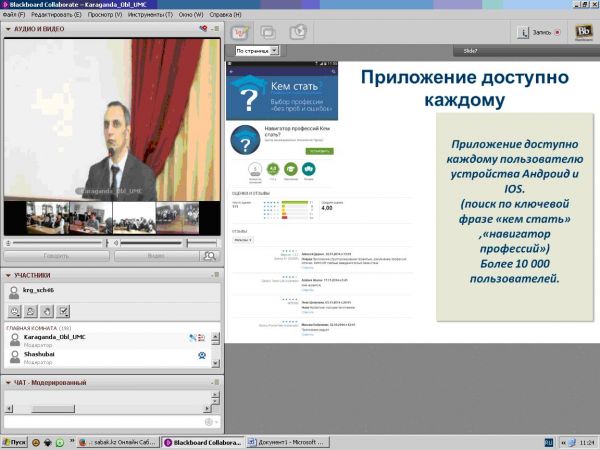Open the chat emoticon picker

point(208,422)
